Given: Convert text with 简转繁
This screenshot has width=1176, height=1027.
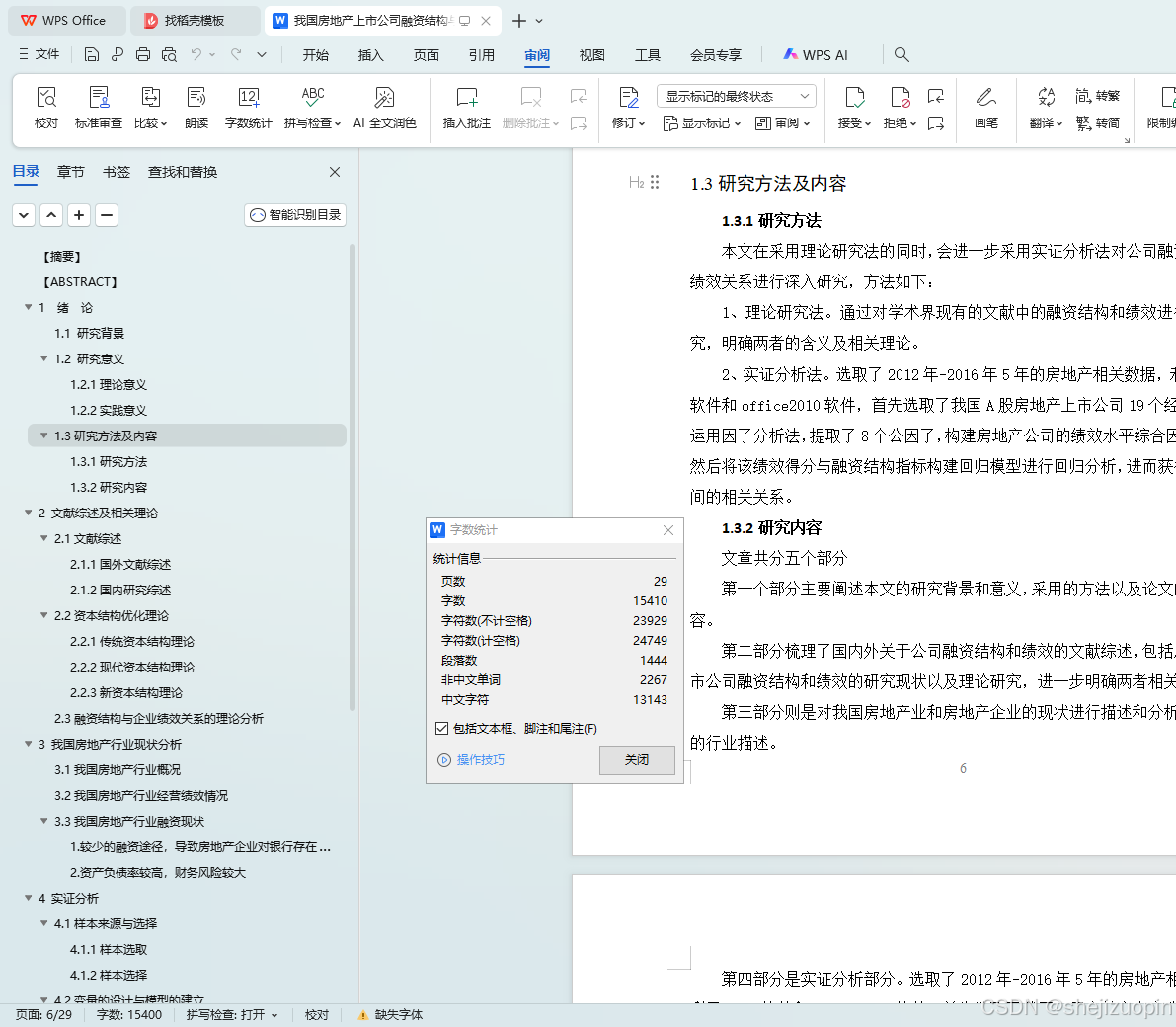Looking at the screenshot, I should click(x=1097, y=95).
